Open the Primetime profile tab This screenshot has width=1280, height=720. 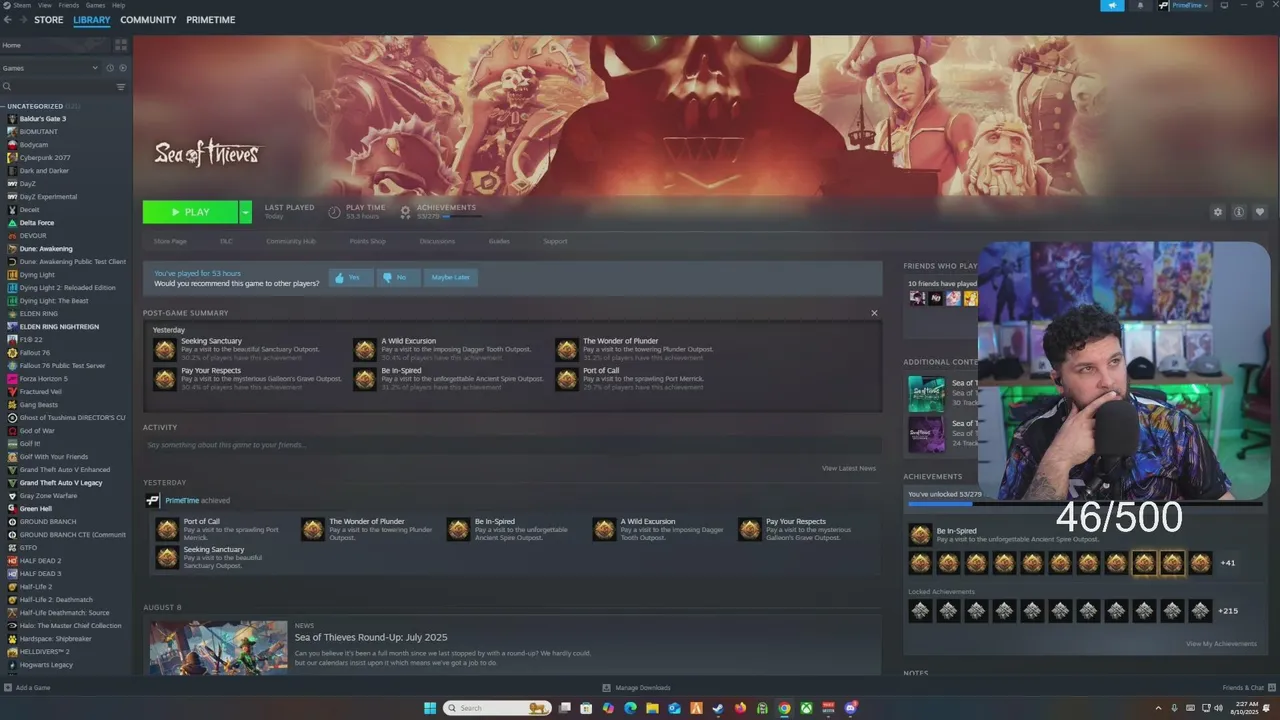tap(211, 20)
